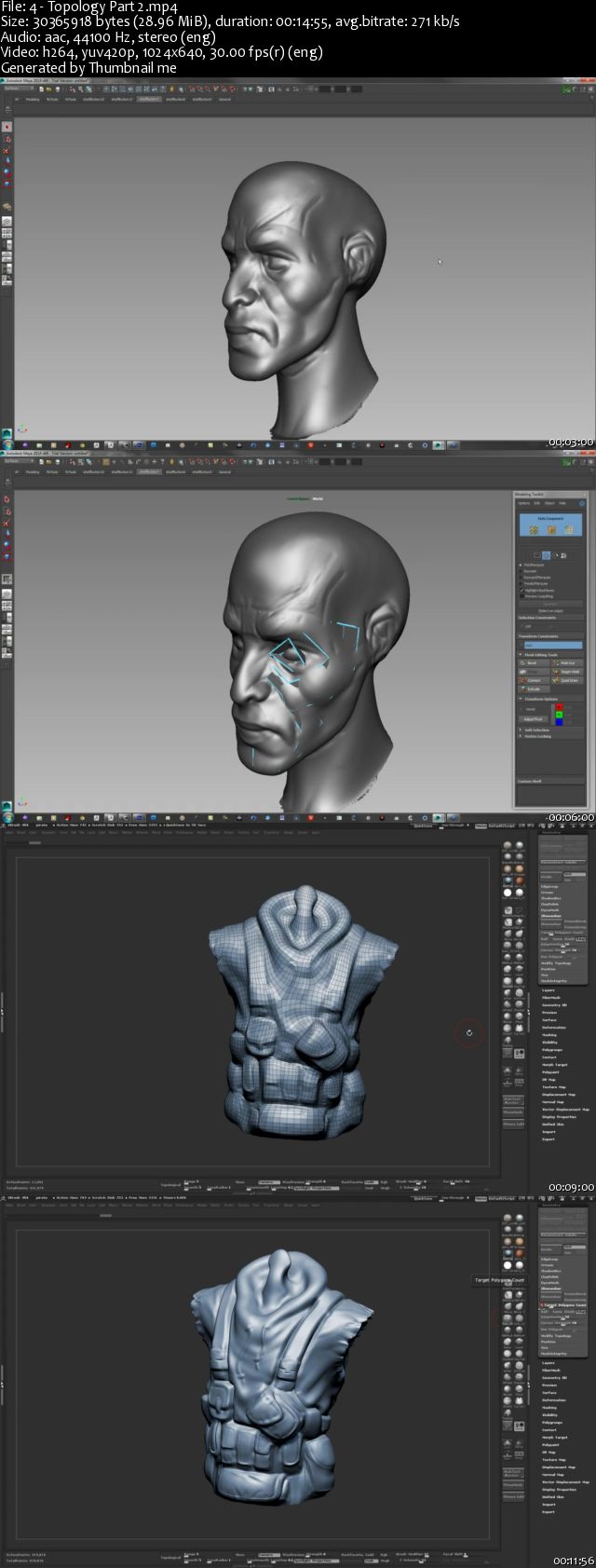
Task: Open Geometry HD subpalette in the 00:11:56 frame
Action: (x=554, y=1378)
